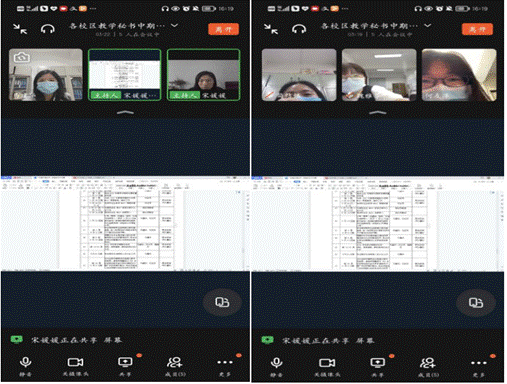Open the 更多 more menu in left screenshot
Screen dimensions: 507x384
[x=225, y=366]
